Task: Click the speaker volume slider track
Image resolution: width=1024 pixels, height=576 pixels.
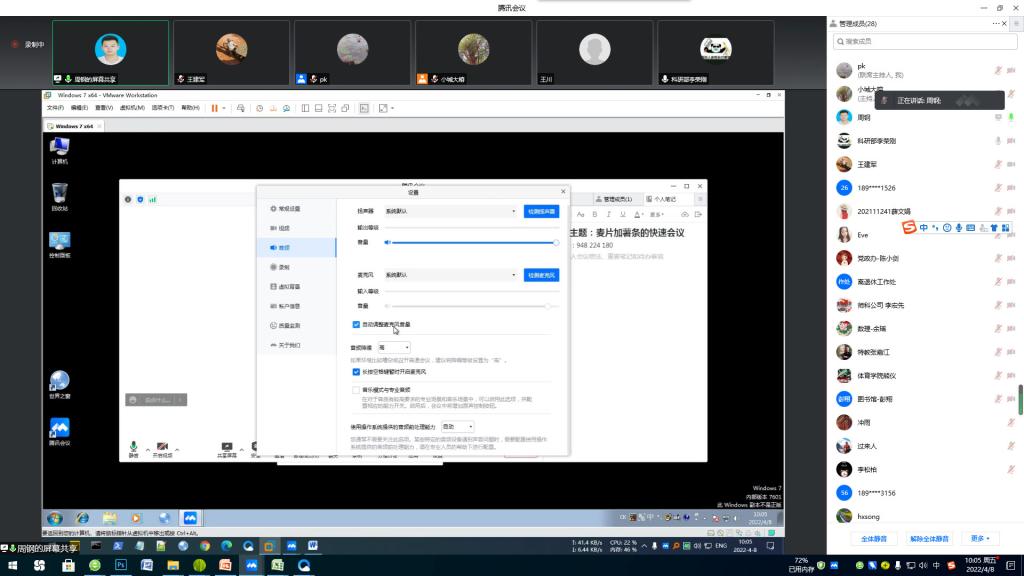Action: point(470,242)
